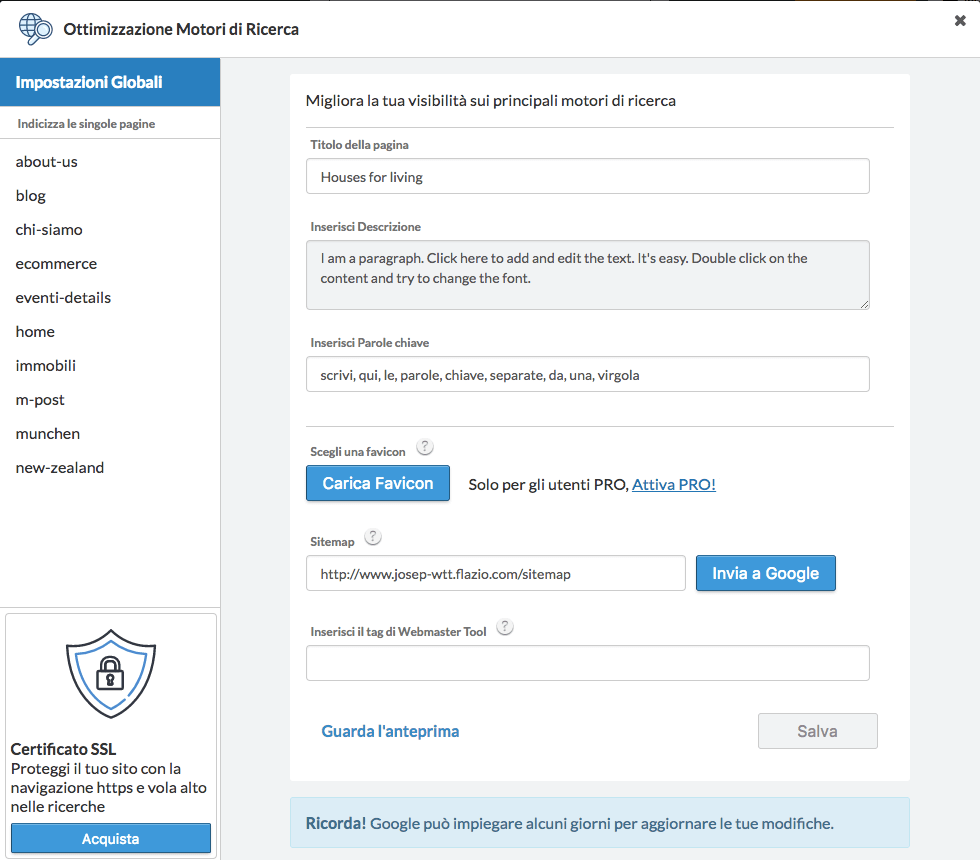Open help icon next to Webmaster Tool tag
The width and height of the screenshot is (980, 860).
[505, 627]
